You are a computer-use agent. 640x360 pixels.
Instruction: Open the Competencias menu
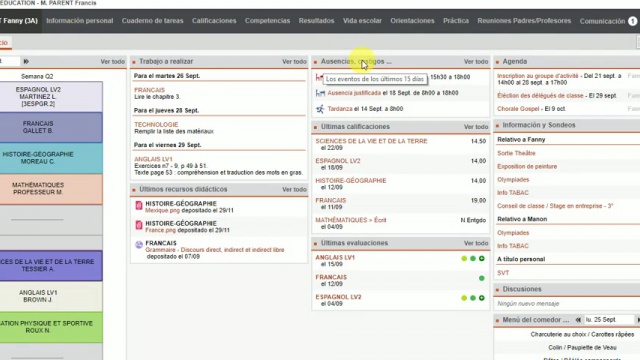(267, 21)
